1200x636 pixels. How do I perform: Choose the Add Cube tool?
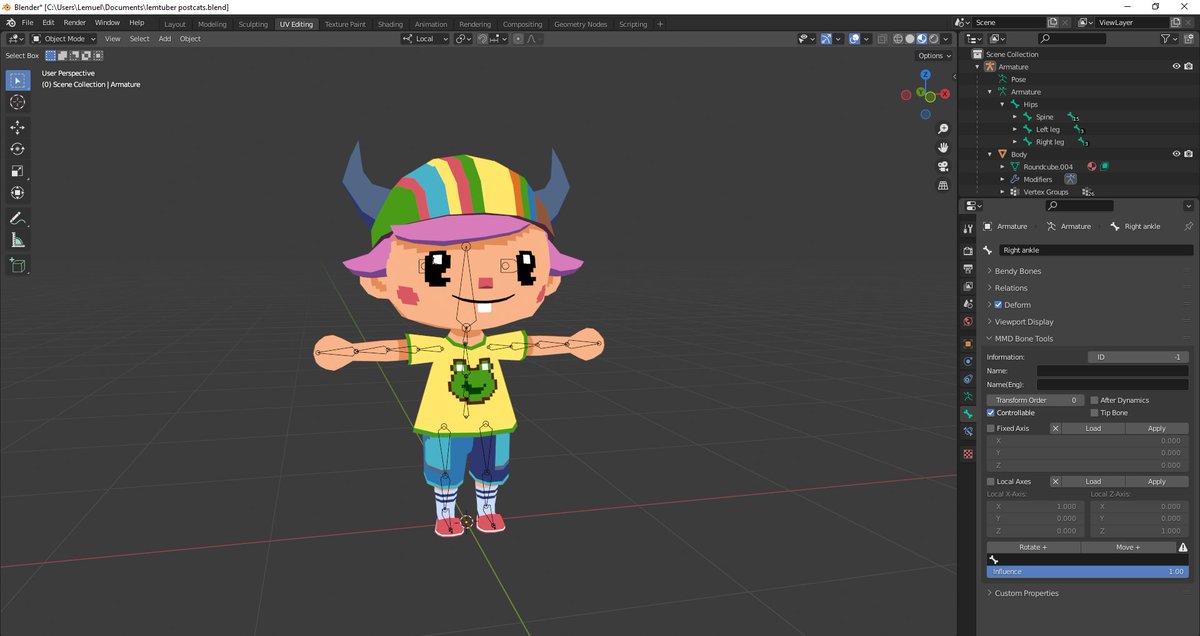click(18, 265)
